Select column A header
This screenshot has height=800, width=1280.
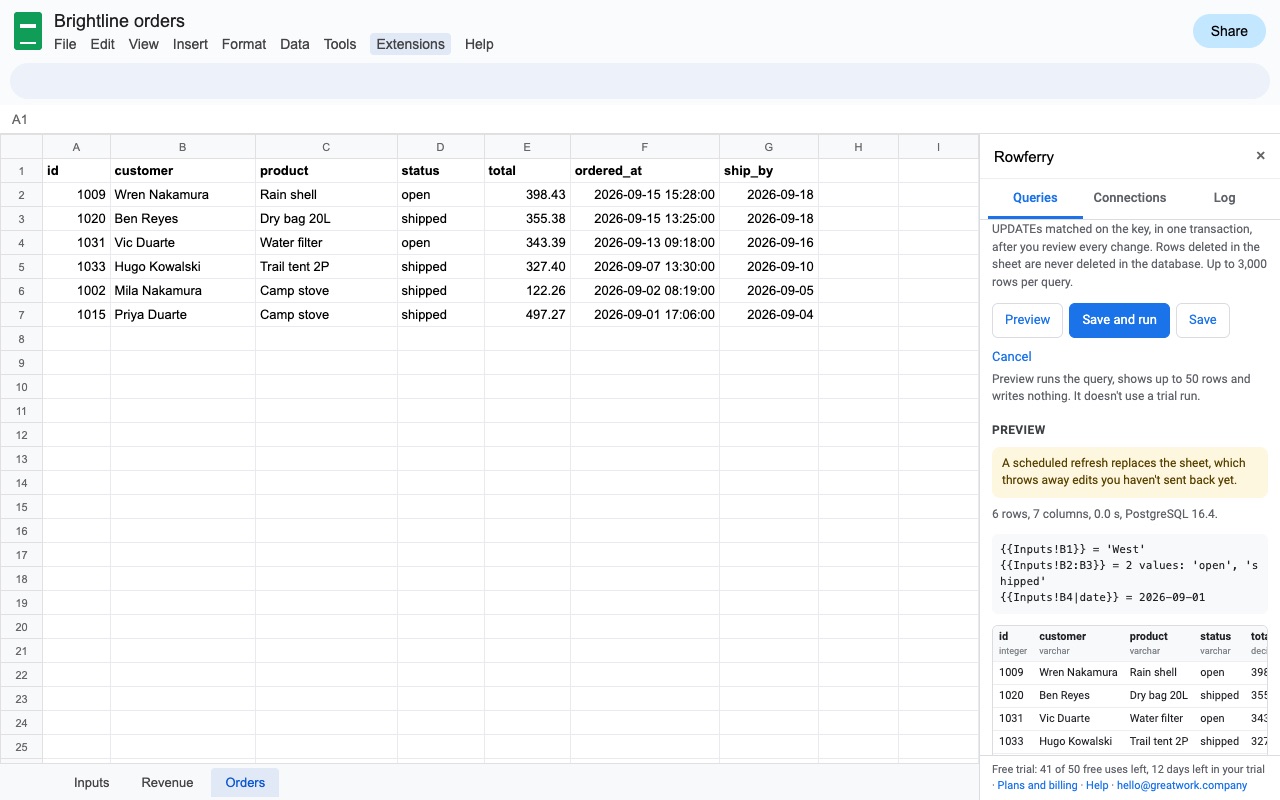point(76,147)
